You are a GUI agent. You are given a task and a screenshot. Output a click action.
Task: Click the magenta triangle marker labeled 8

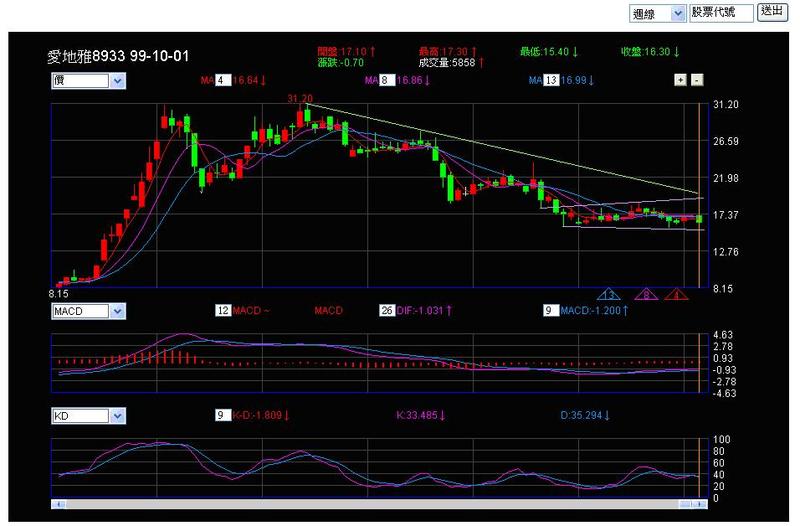tap(646, 295)
